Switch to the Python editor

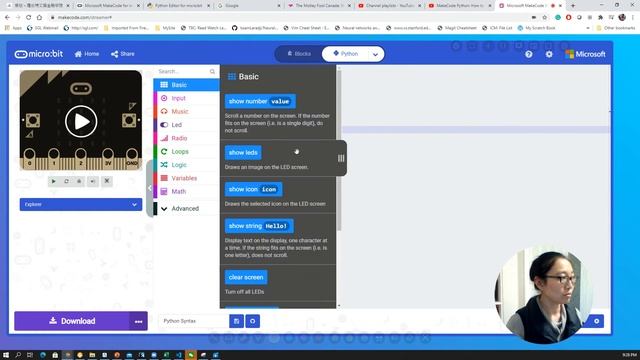pos(345,54)
